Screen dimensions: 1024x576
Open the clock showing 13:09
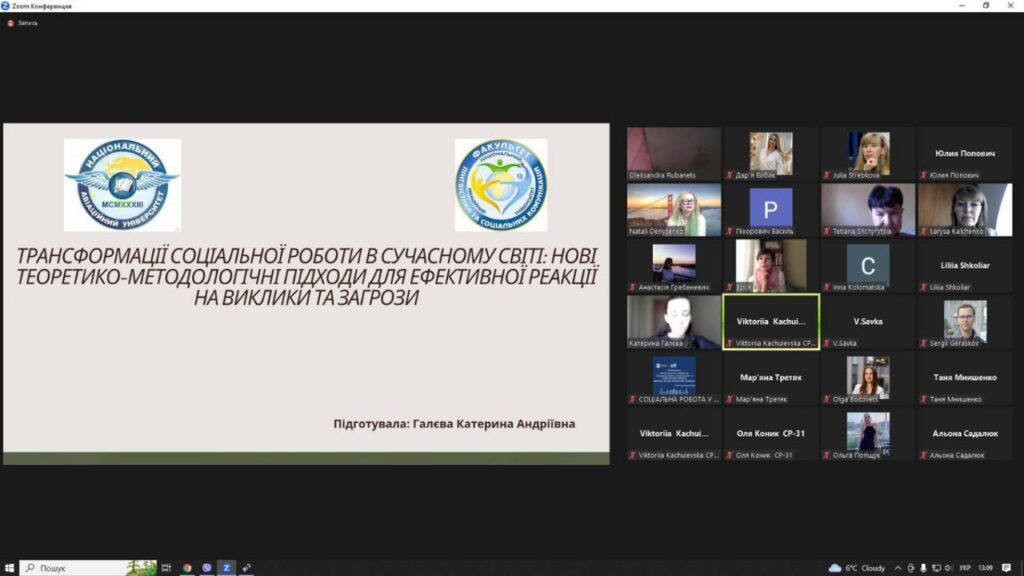coord(984,567)
